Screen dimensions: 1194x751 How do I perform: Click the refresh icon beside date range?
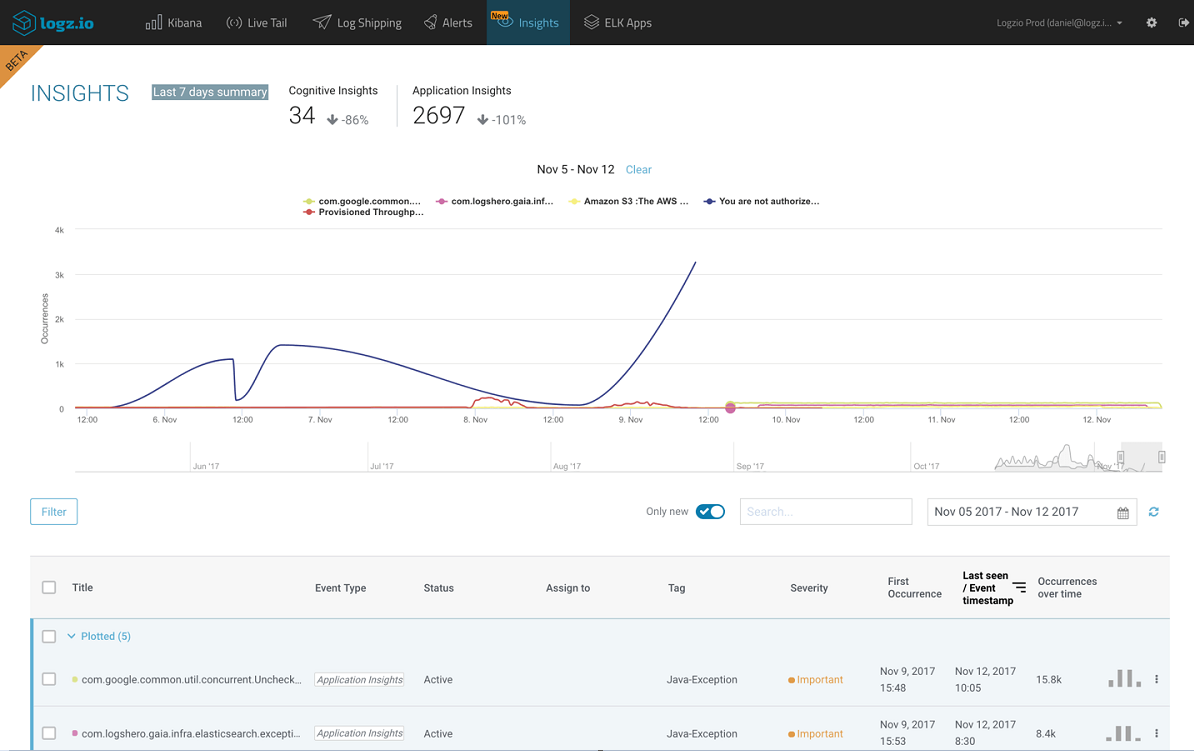coord(1153,512)
